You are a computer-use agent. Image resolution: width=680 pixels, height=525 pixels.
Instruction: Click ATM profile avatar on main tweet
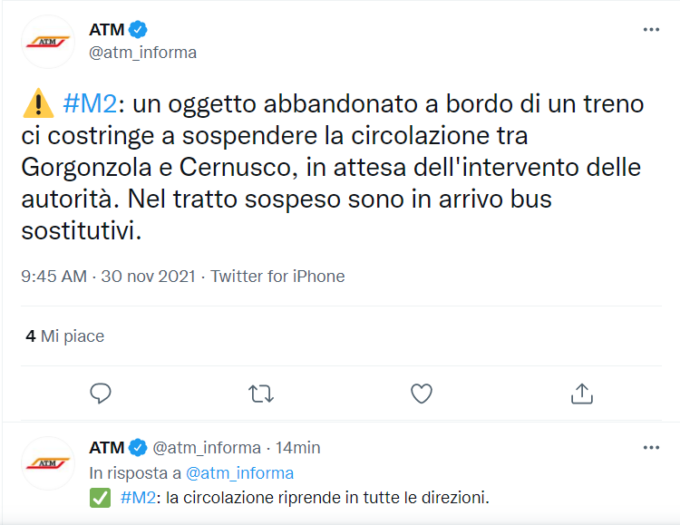point(48,42)
